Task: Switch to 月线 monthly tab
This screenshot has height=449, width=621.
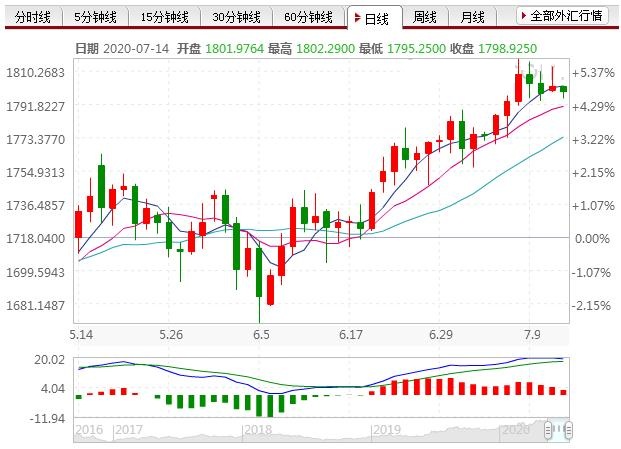Action: pyautogui.click(x=472, y=17)
